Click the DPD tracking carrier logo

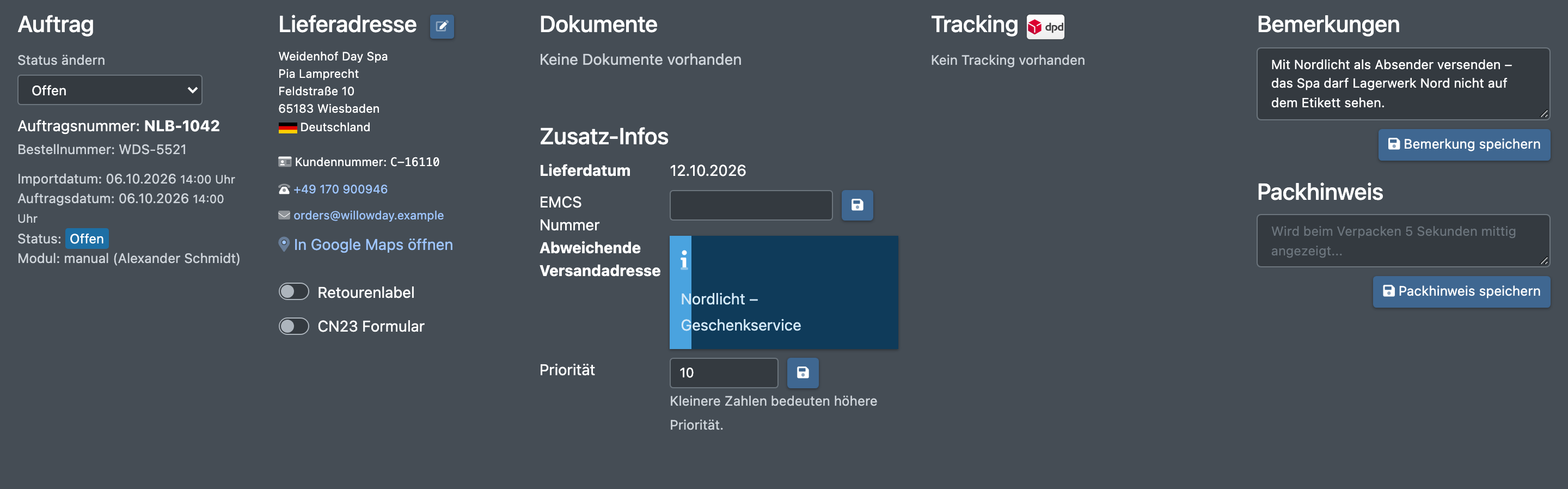point(1045,27)
